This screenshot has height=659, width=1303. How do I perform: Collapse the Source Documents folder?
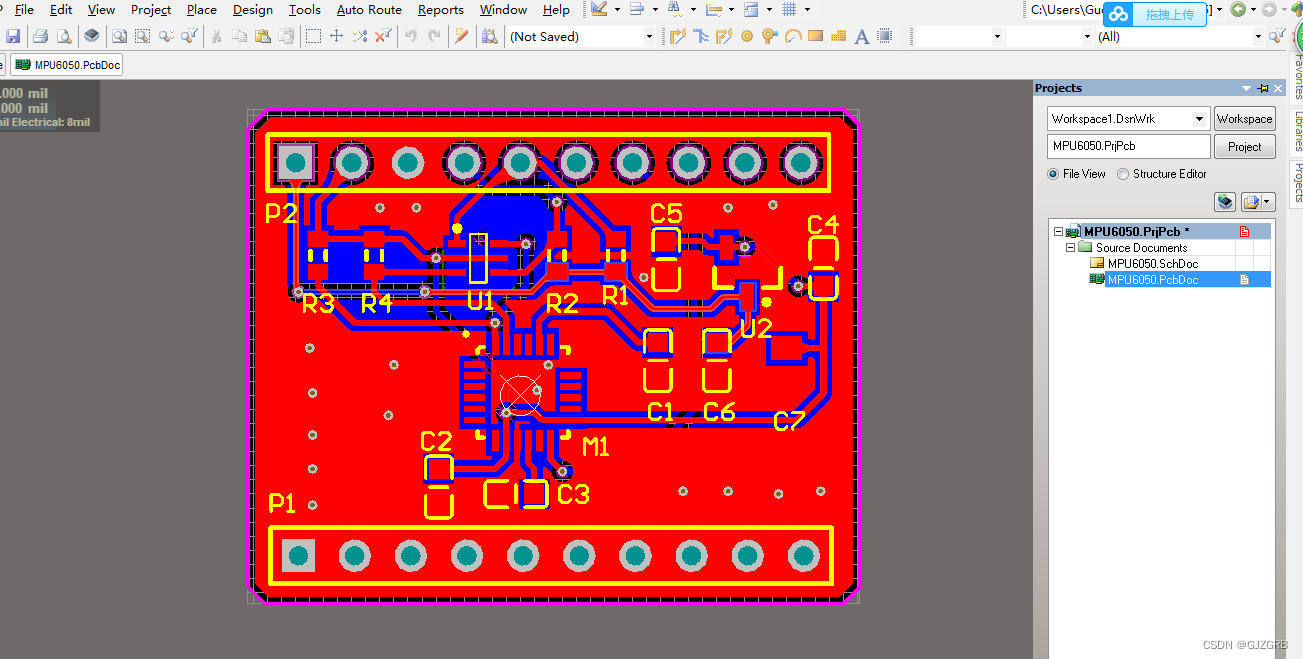[x=1070, y=247]
